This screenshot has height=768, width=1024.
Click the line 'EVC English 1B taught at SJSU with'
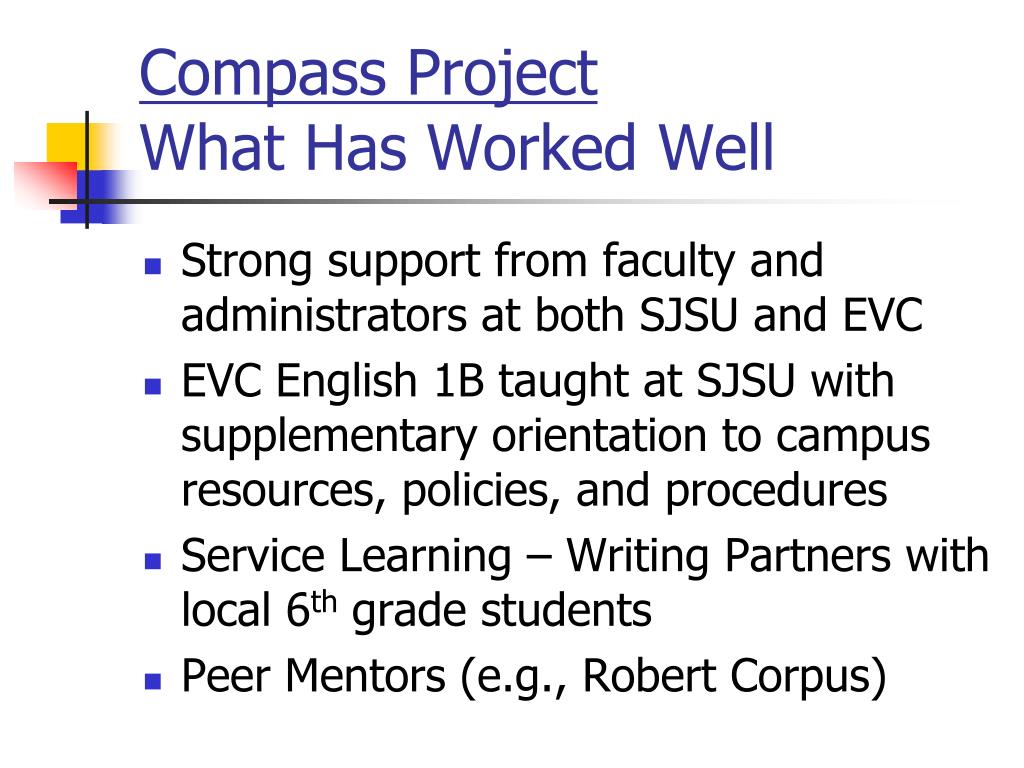537,383
